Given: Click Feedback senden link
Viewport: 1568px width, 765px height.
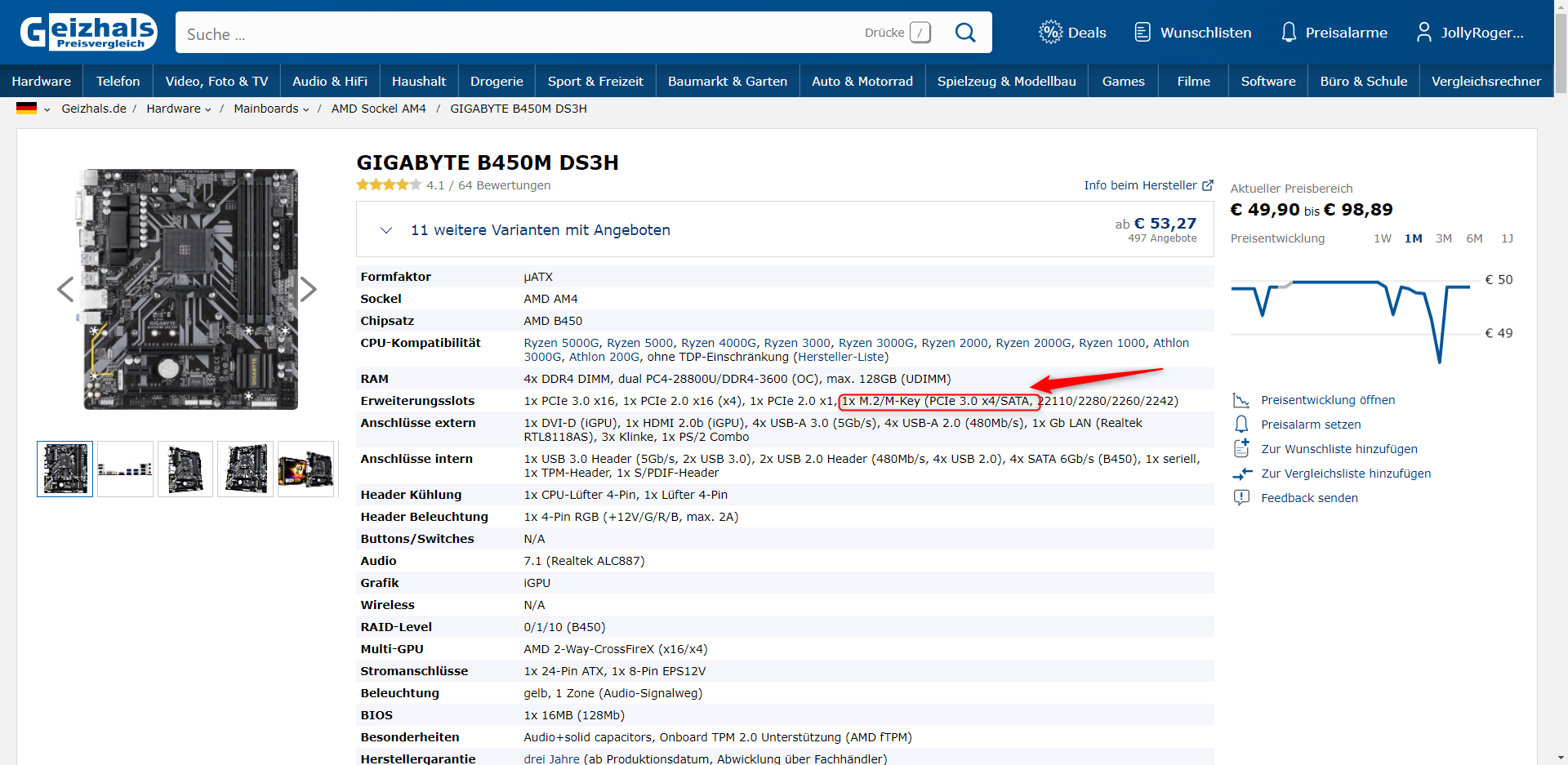Looking at the screenshot, I should (1309, 498).
